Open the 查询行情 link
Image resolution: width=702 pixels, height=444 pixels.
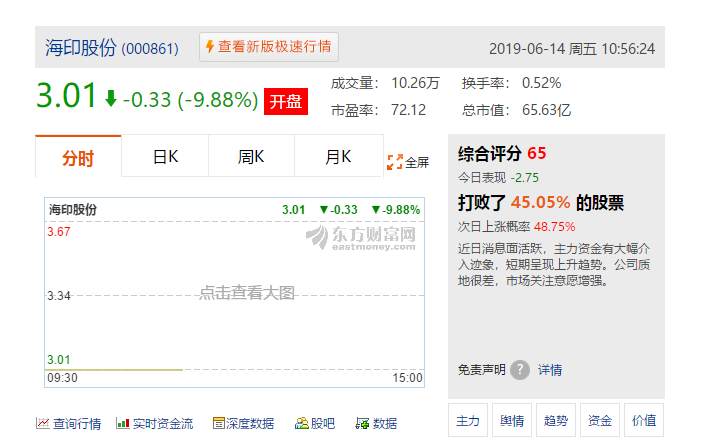tap(77, 423)
